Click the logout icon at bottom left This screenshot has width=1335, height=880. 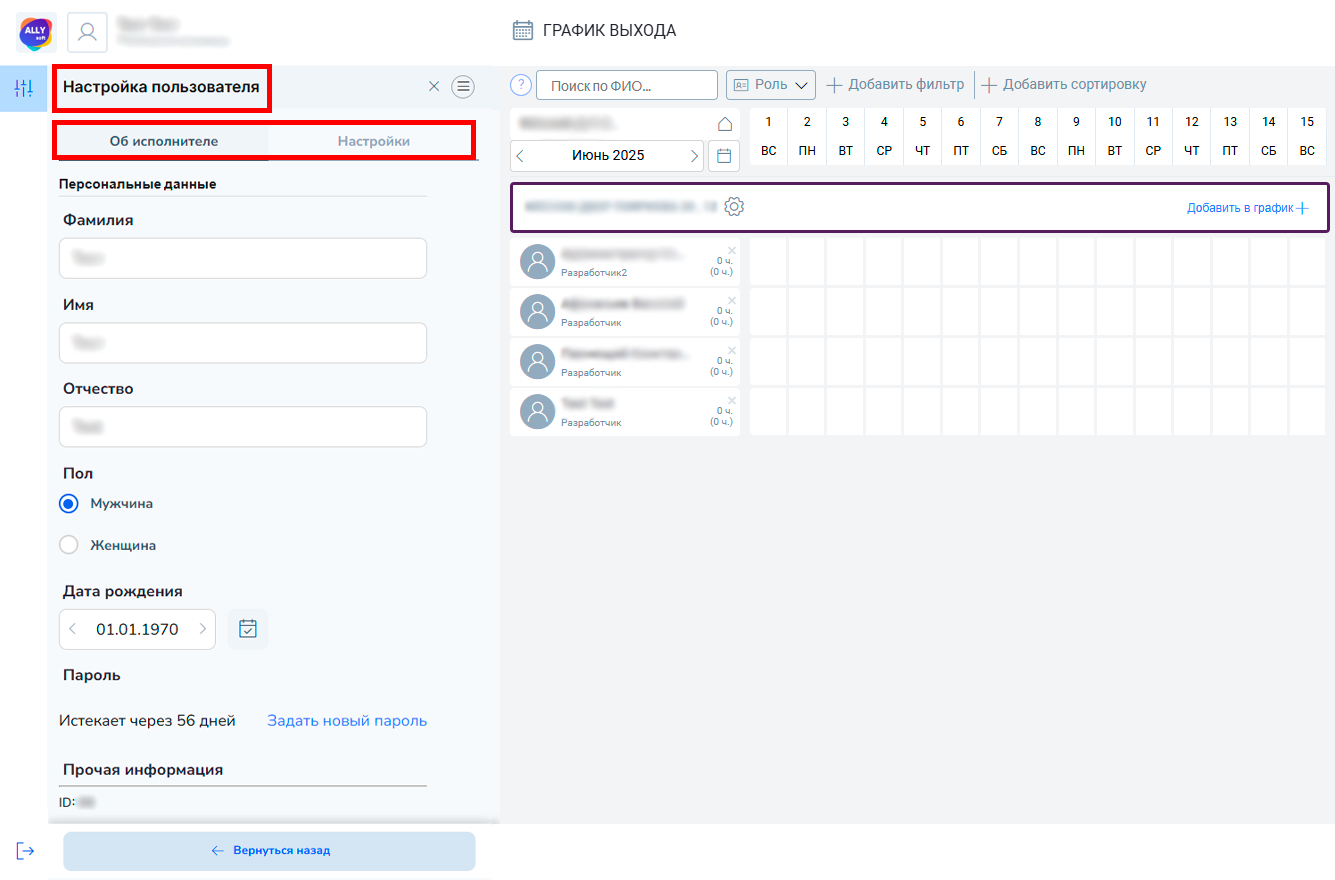pyautogui.click(x=26, y=850)
